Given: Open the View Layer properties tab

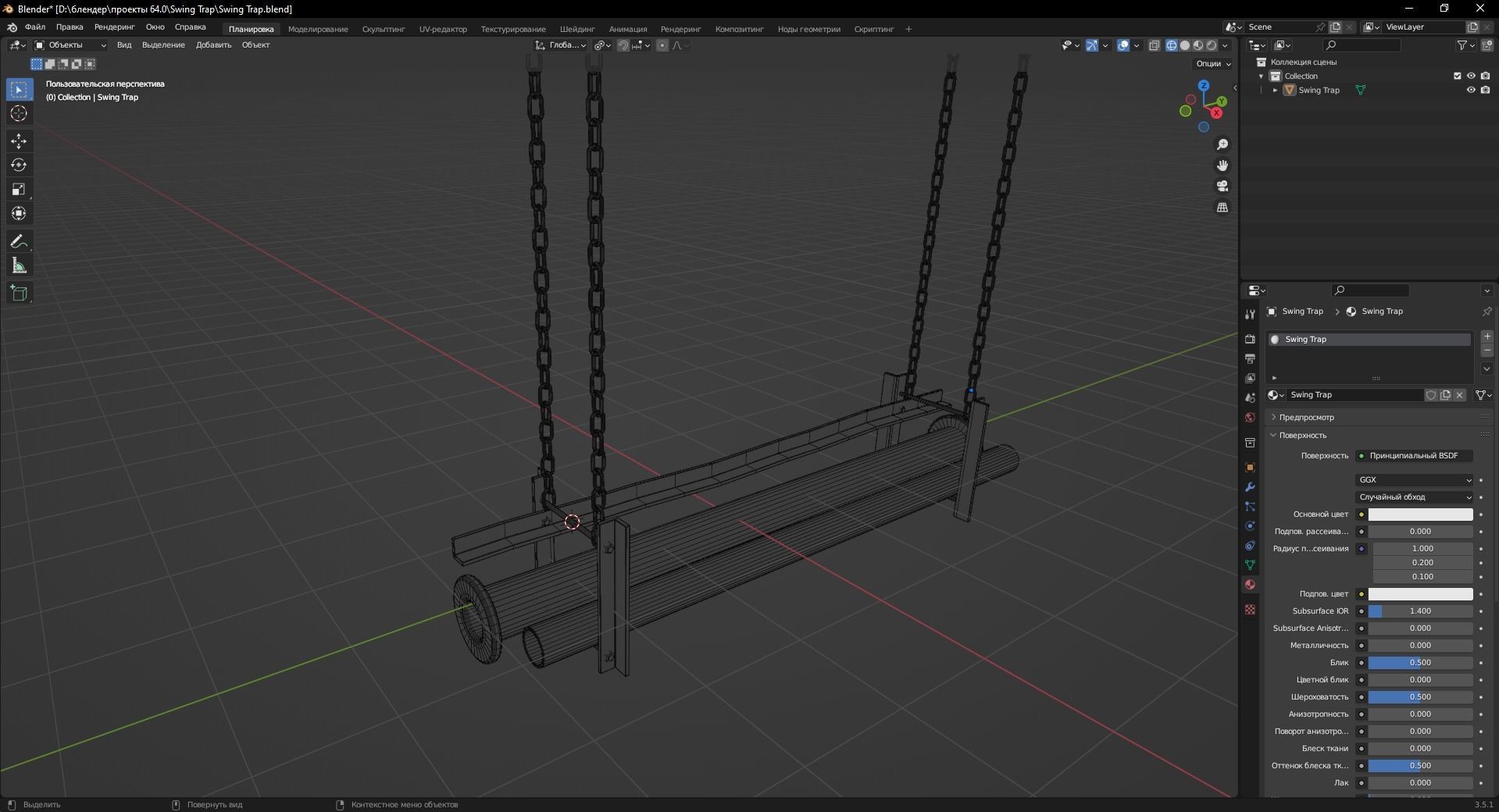Looking at the screenshot, I should [1250, 378].
